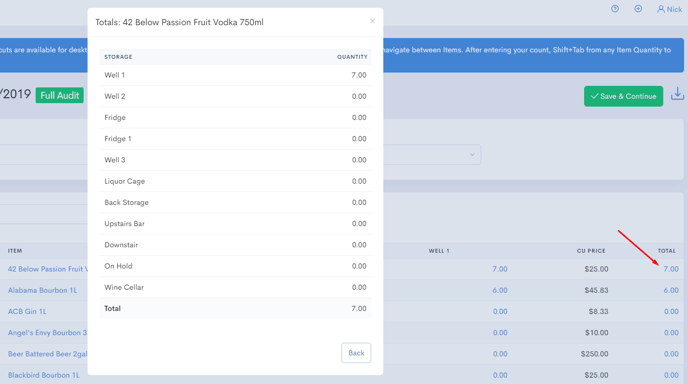
Task: Click Well 1 quantity 7.00 in table
Action: click(x=500, y=269)
